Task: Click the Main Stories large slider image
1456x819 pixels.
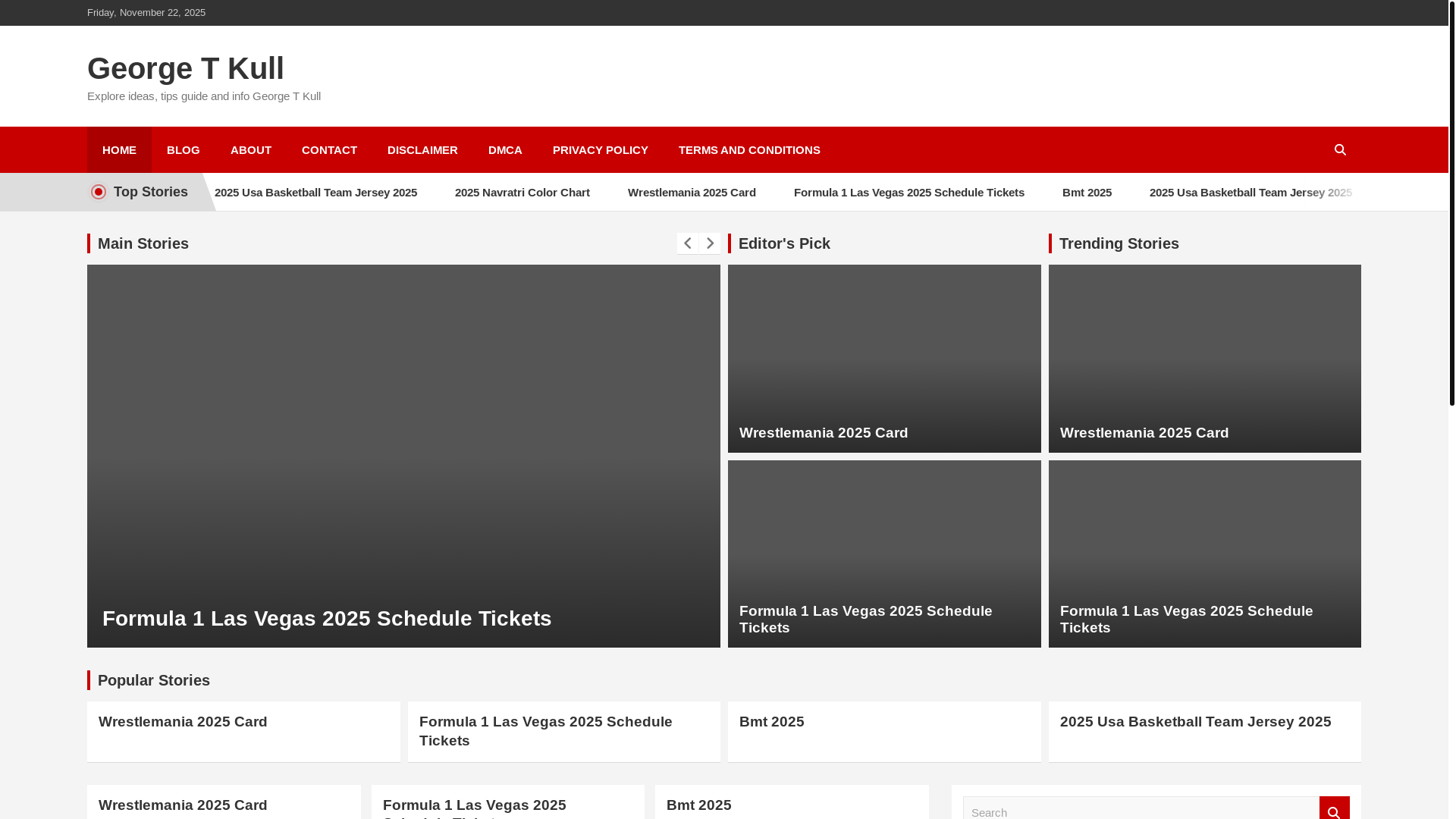Action: point(403,456)
